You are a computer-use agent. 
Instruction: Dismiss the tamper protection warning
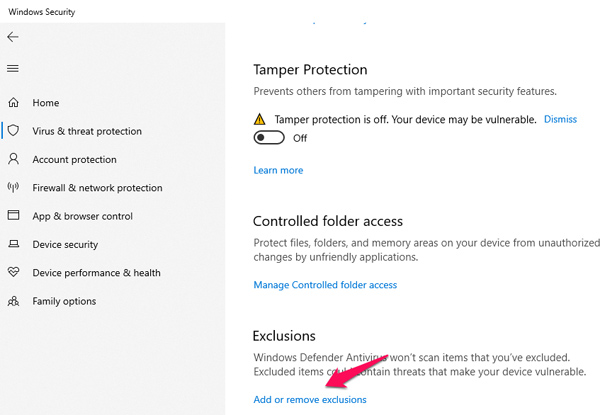[x=560, y=119]
